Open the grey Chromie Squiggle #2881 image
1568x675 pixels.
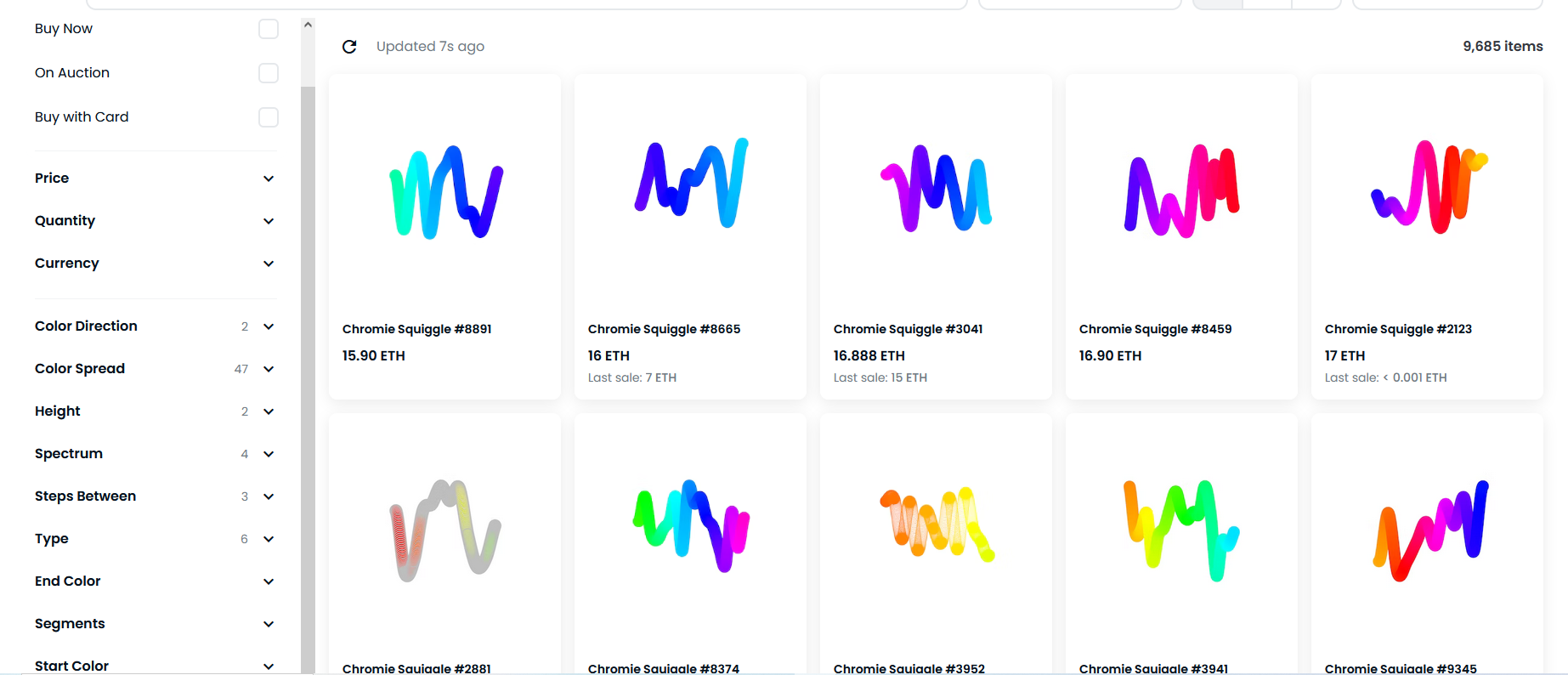[445, 530]
